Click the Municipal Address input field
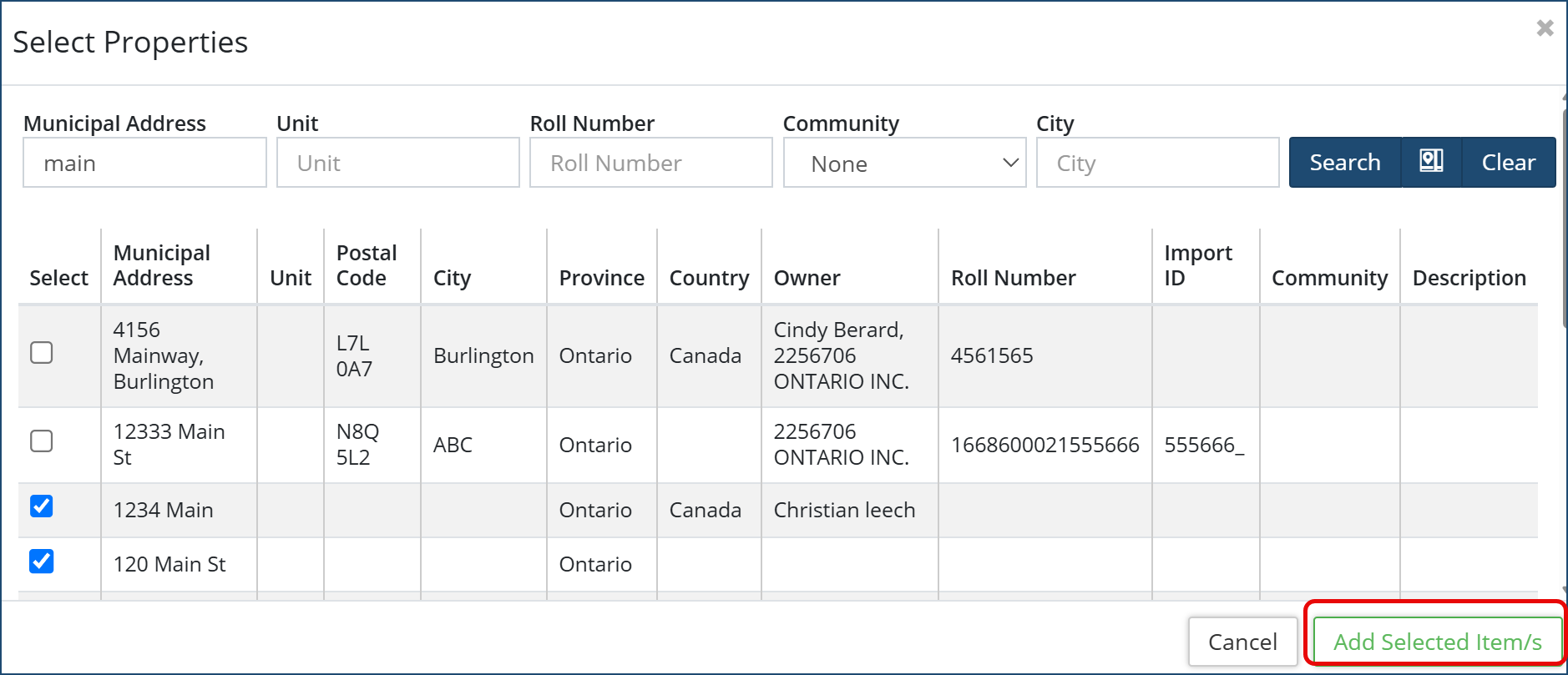 (144, 163)
